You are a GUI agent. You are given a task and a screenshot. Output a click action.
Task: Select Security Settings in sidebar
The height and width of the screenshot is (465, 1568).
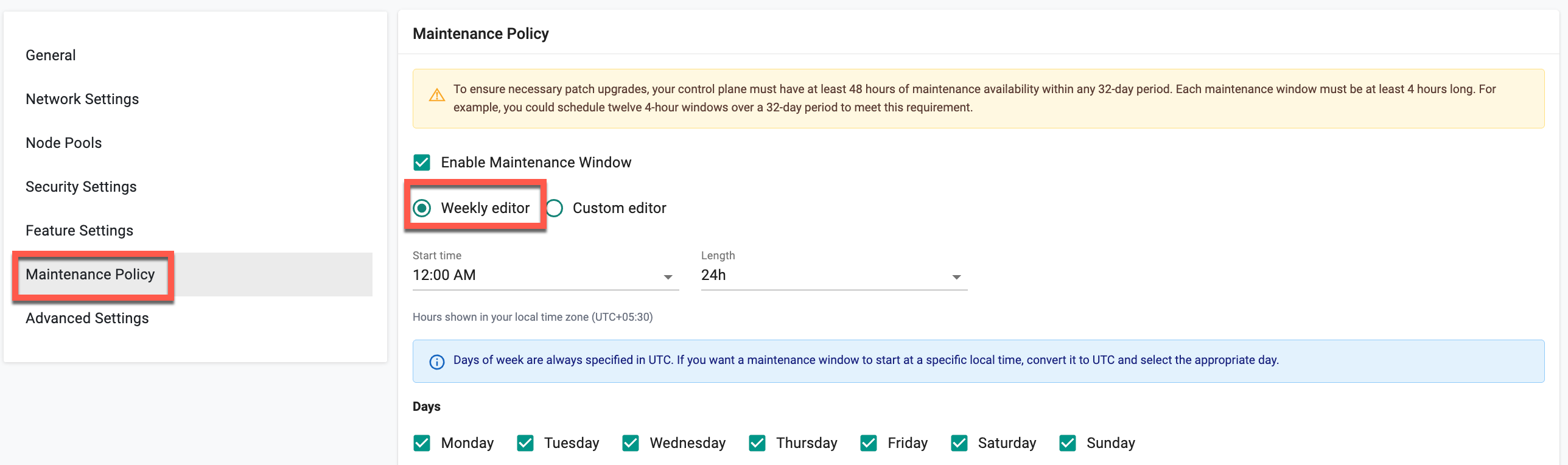(x=81, y=187)
